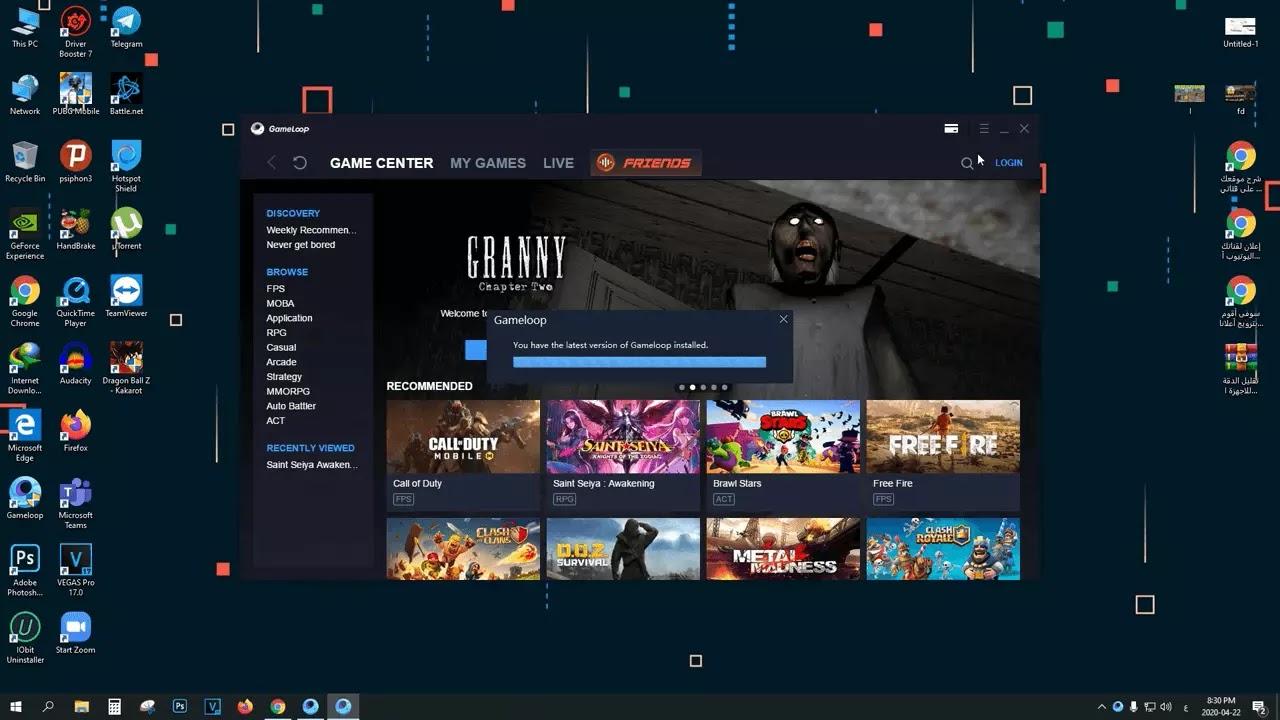This screenshot has width=1280, height=720.
Task: Select the Start Zoom desktop icon
Action: (76, 633)
